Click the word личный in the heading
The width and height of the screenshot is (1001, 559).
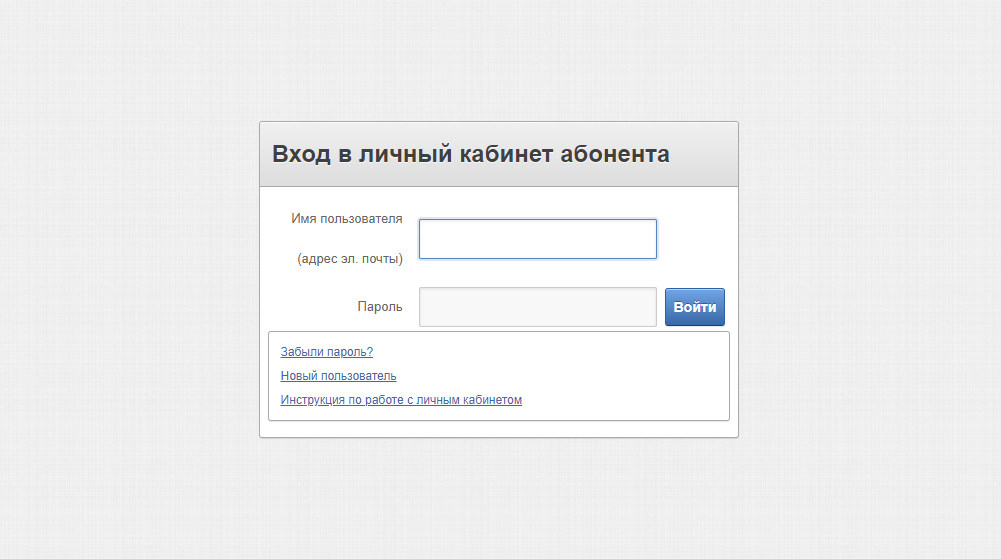(x=405, y=154)
